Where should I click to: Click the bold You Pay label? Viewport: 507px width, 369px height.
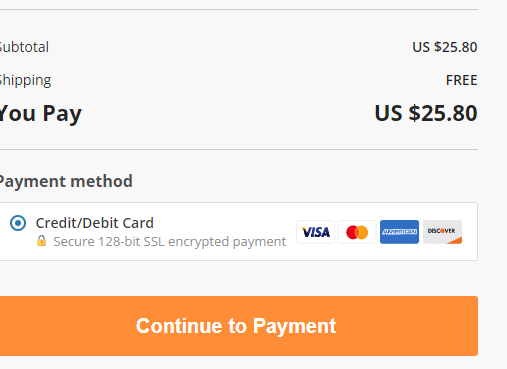coord(40,114)
